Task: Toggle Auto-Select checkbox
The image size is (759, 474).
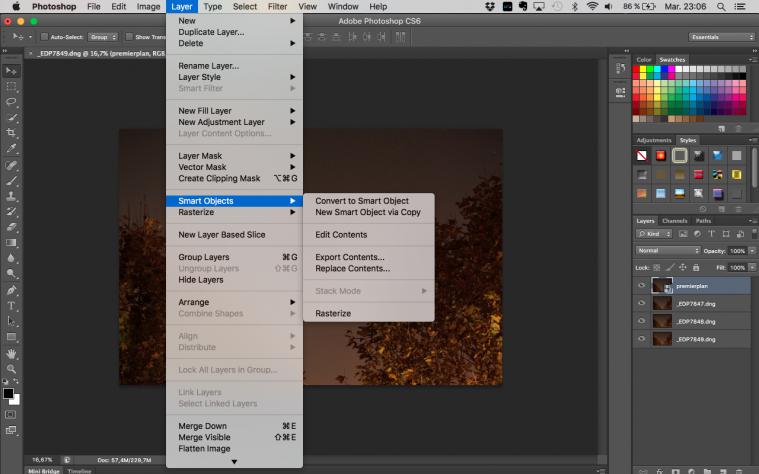Action: coord(44,37)
